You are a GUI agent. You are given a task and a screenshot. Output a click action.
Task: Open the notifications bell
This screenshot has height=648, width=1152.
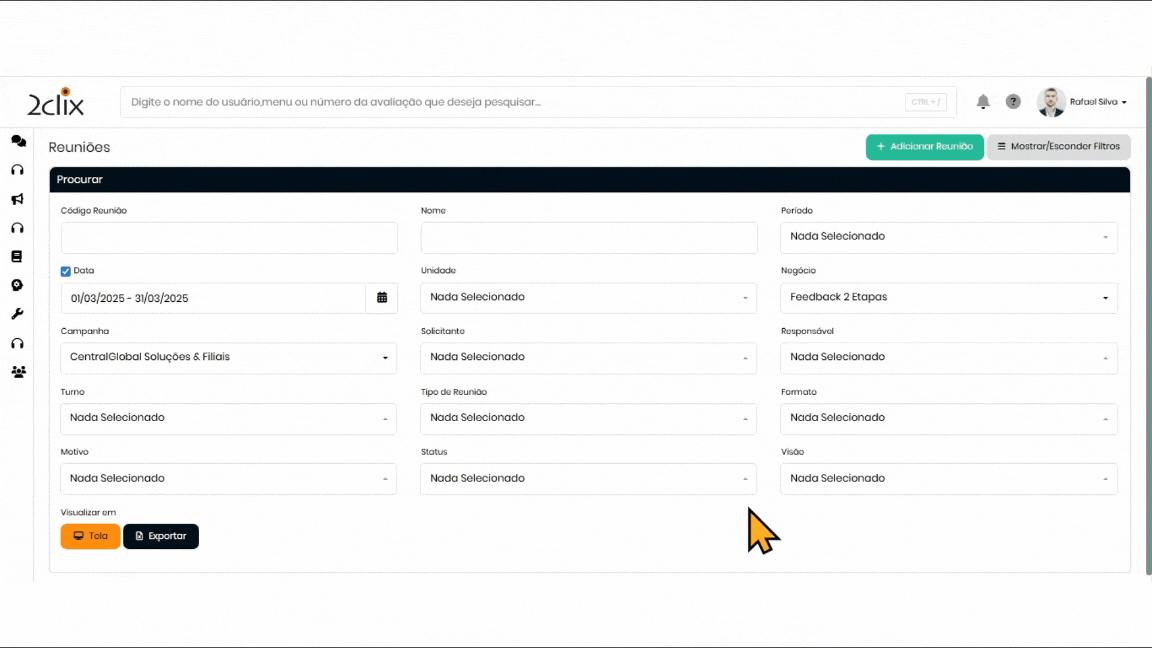pos(983,102)
